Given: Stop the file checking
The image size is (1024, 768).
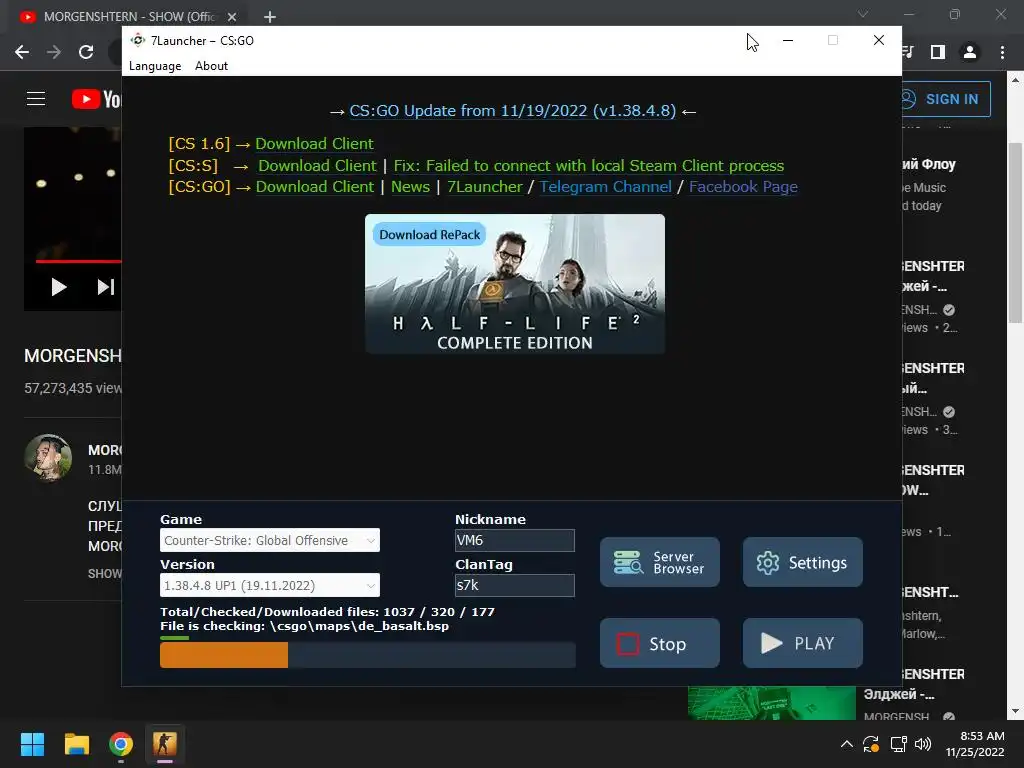Looking at the screenshot, I should (660, 643).
